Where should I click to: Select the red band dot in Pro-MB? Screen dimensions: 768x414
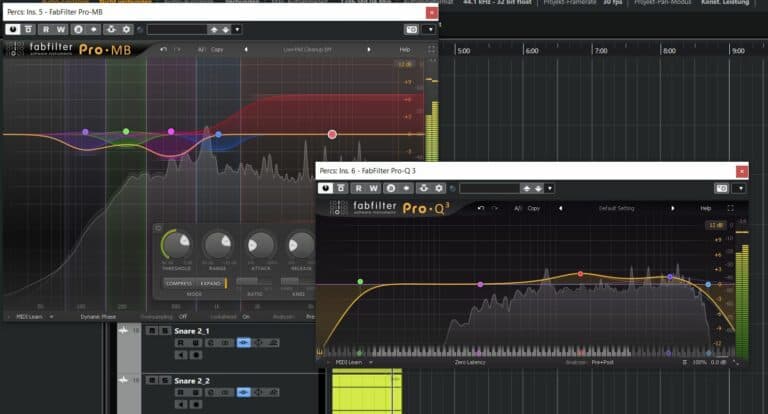point(332,134)
